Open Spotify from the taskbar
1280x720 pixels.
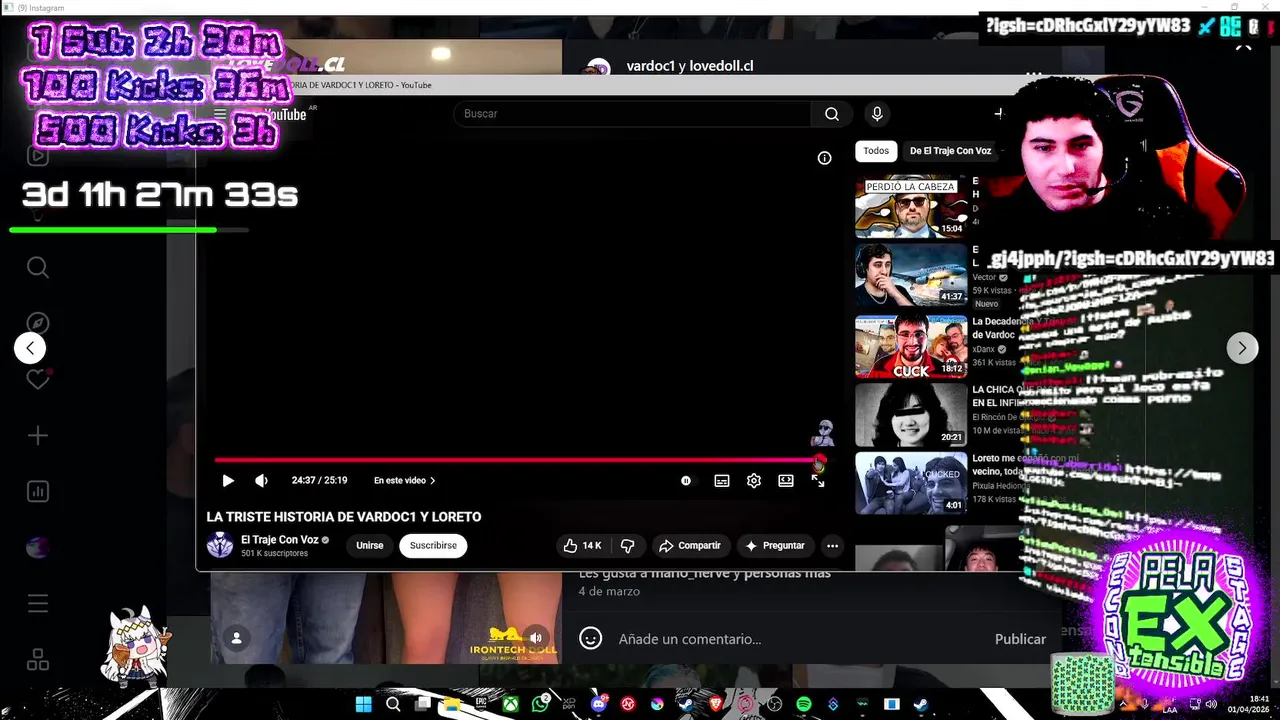(x=804, y=704)
